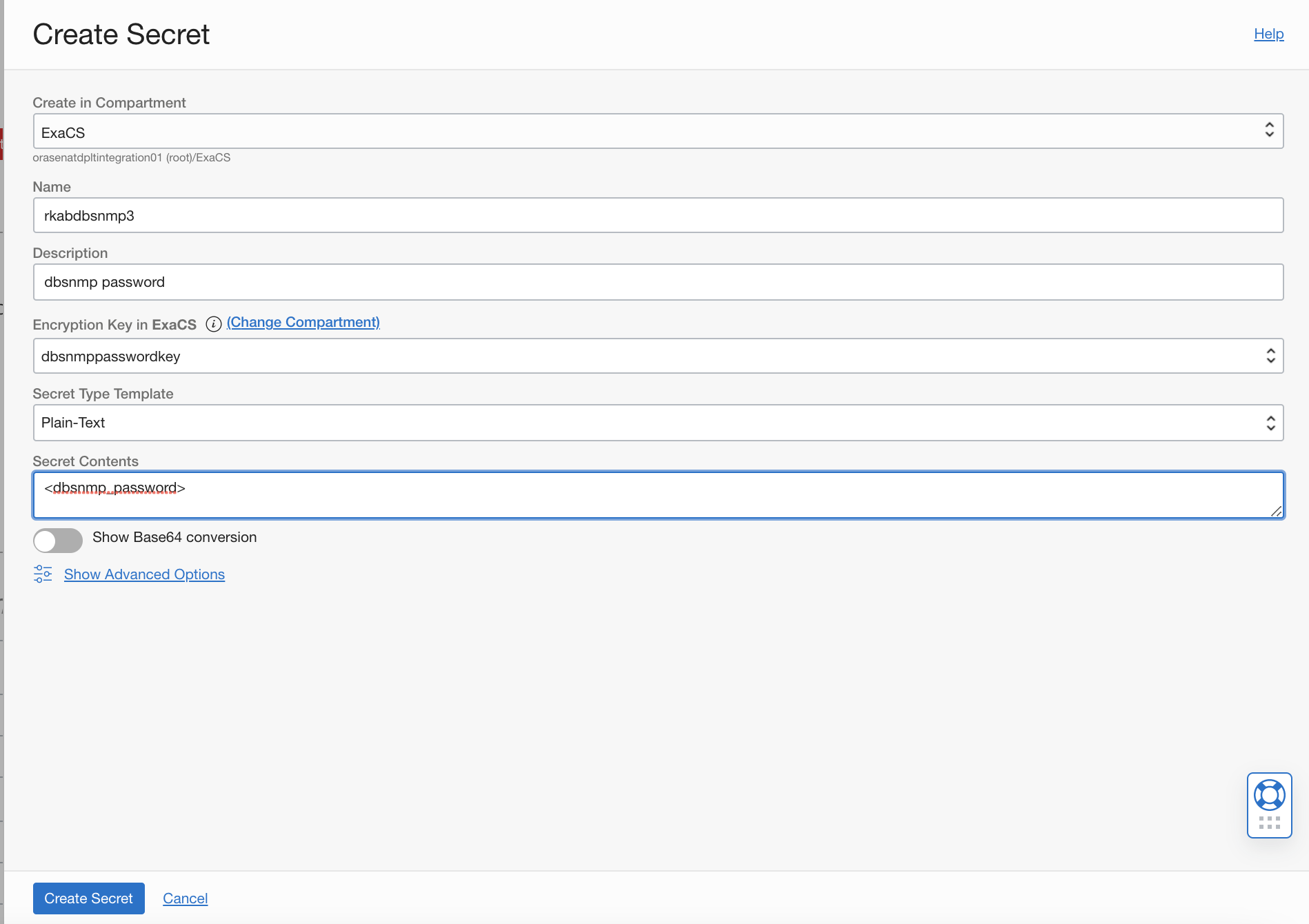
Task: Toggle Show Base64 conversion switch
Action: 58,540
